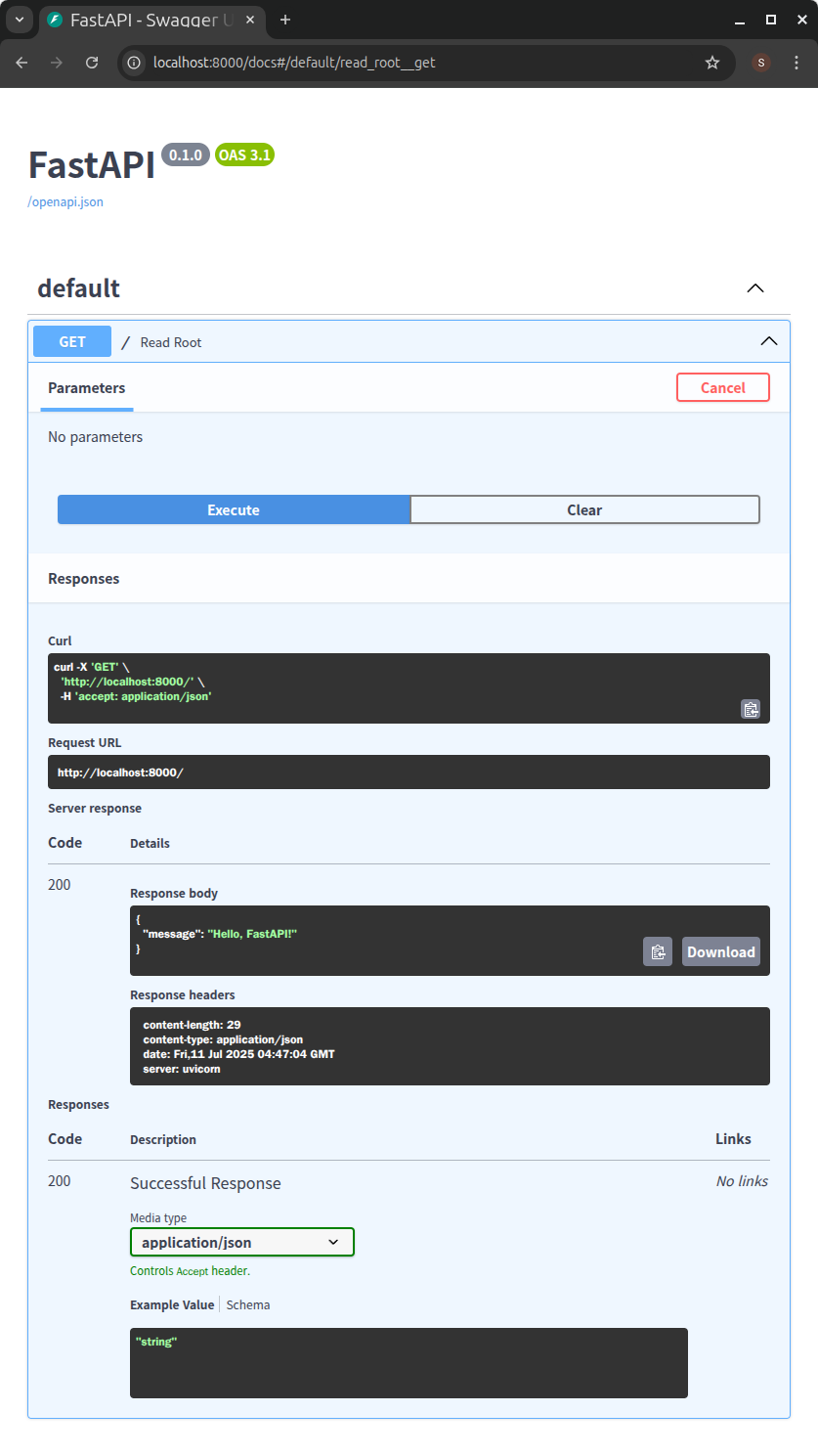Cancel the try-it-out mode
The image size is (818, 1456).
click(723, 387)
